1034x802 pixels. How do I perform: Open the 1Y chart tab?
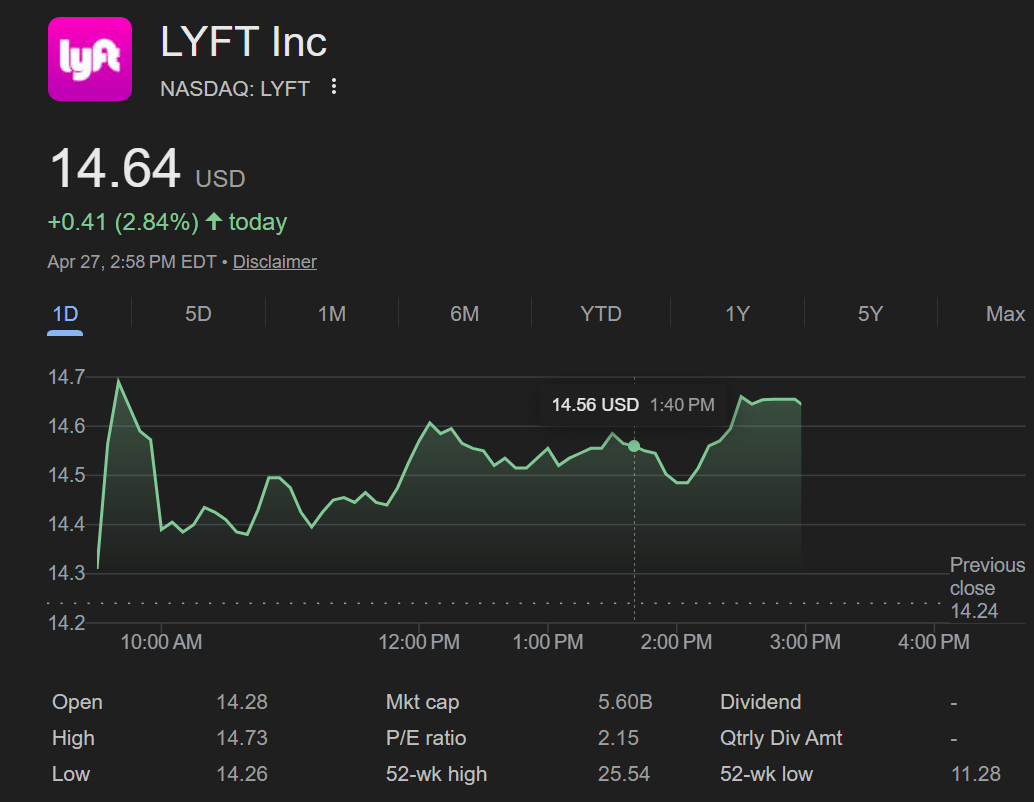click(x=737, y=314)
